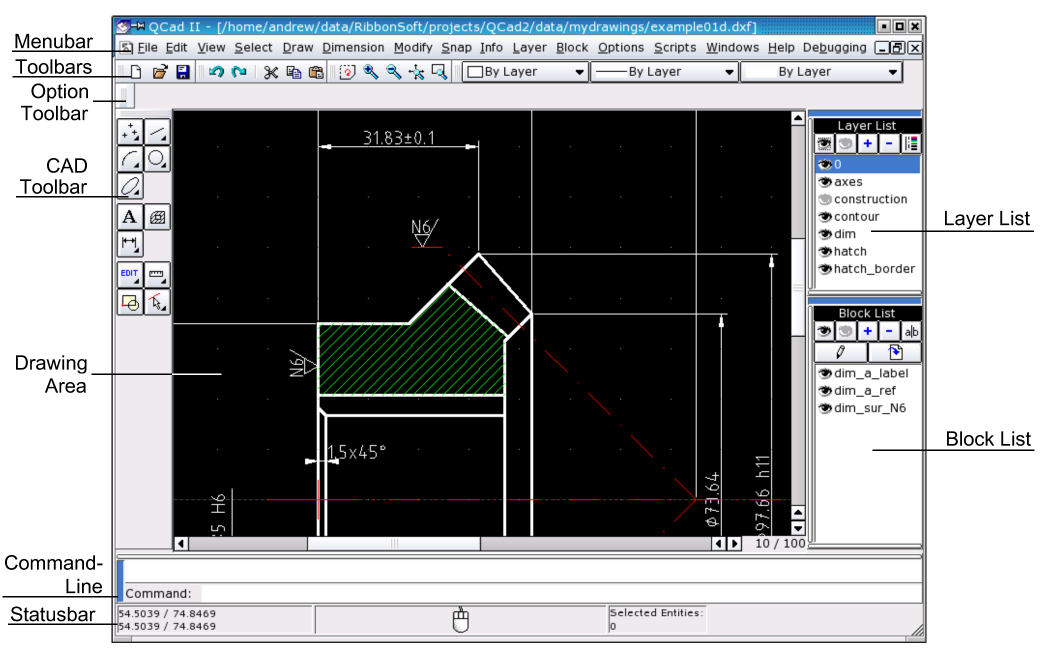
Task: Open the Hatch tool
Action: [158, 216]
